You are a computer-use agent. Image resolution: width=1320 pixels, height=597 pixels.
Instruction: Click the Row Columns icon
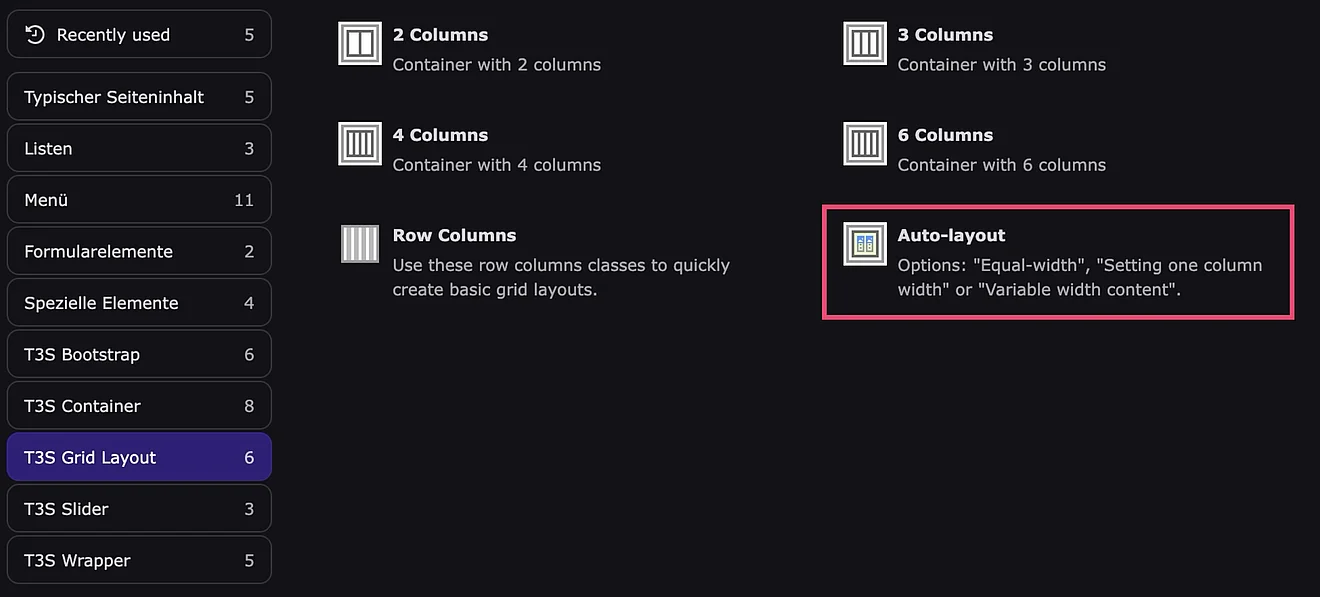pos(360,244)
